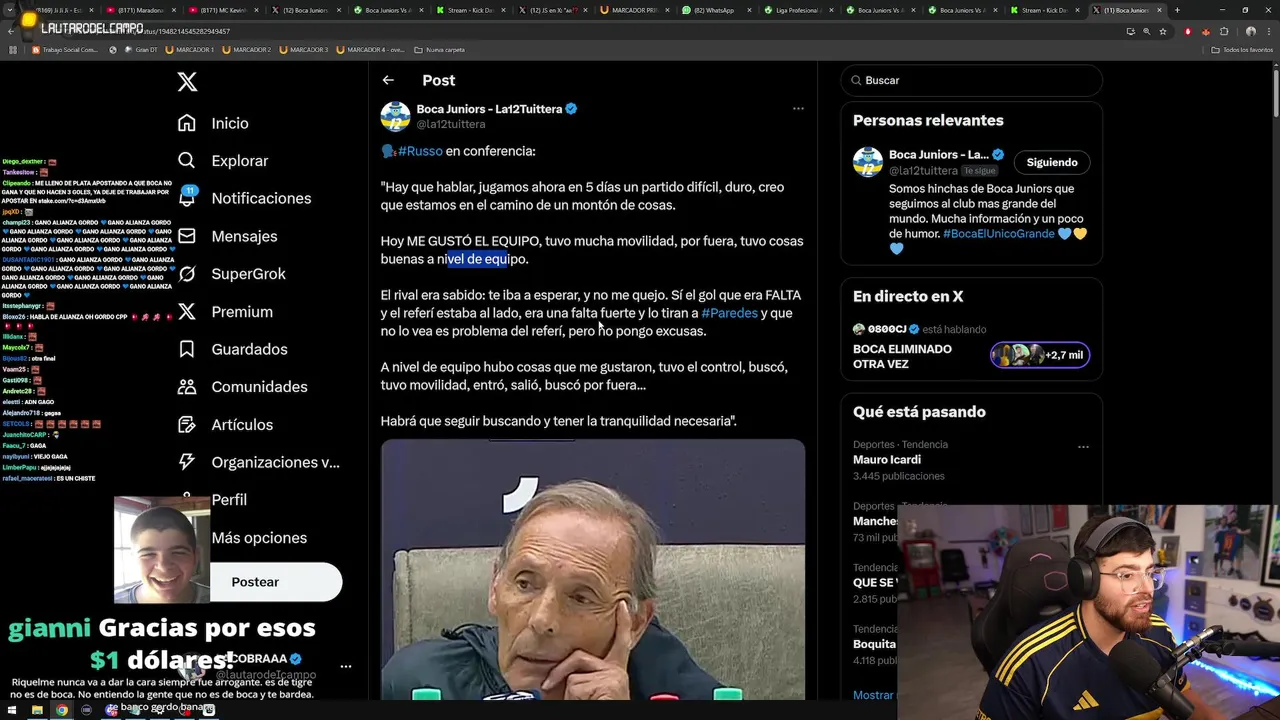Open a new browser tab

point(1177,10)
